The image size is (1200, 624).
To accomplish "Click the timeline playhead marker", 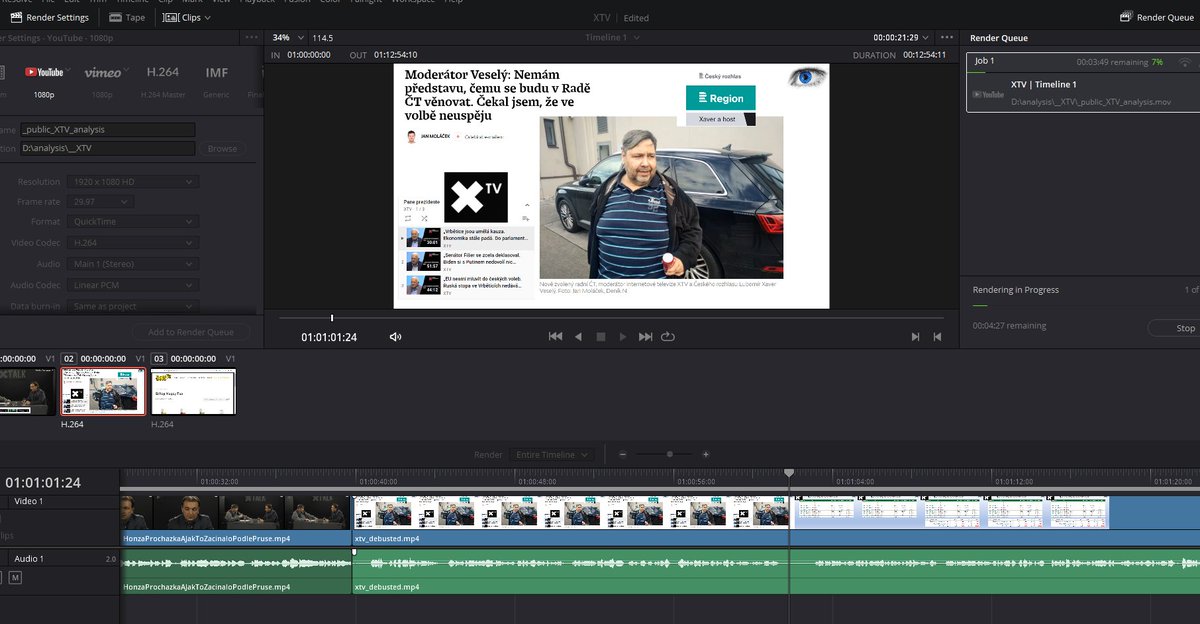I will 789,472.
